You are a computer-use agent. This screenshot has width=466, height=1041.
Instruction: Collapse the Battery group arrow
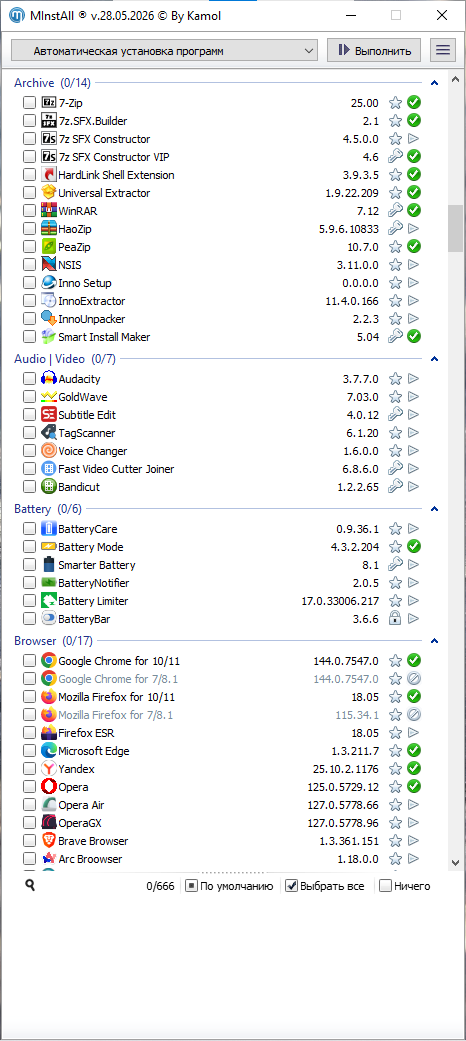pyautogui.click(x=435, y=509)
